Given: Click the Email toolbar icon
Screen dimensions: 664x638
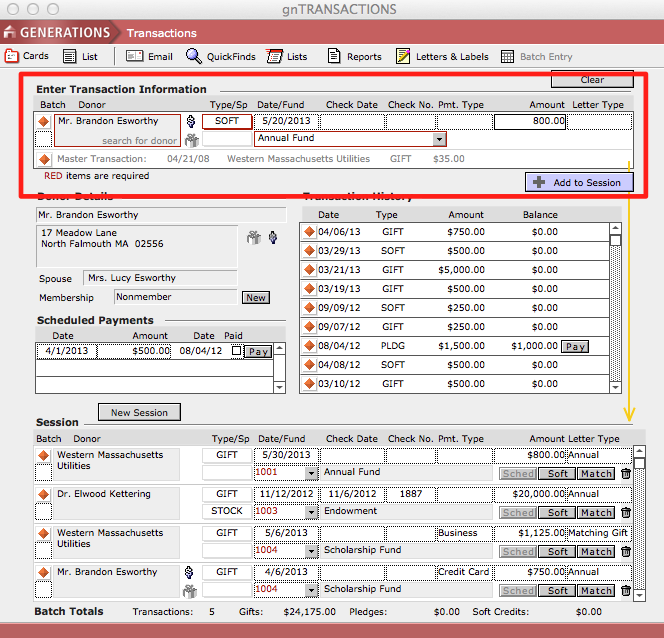Looking at the screenshot, I should click(x=150, y=57).
